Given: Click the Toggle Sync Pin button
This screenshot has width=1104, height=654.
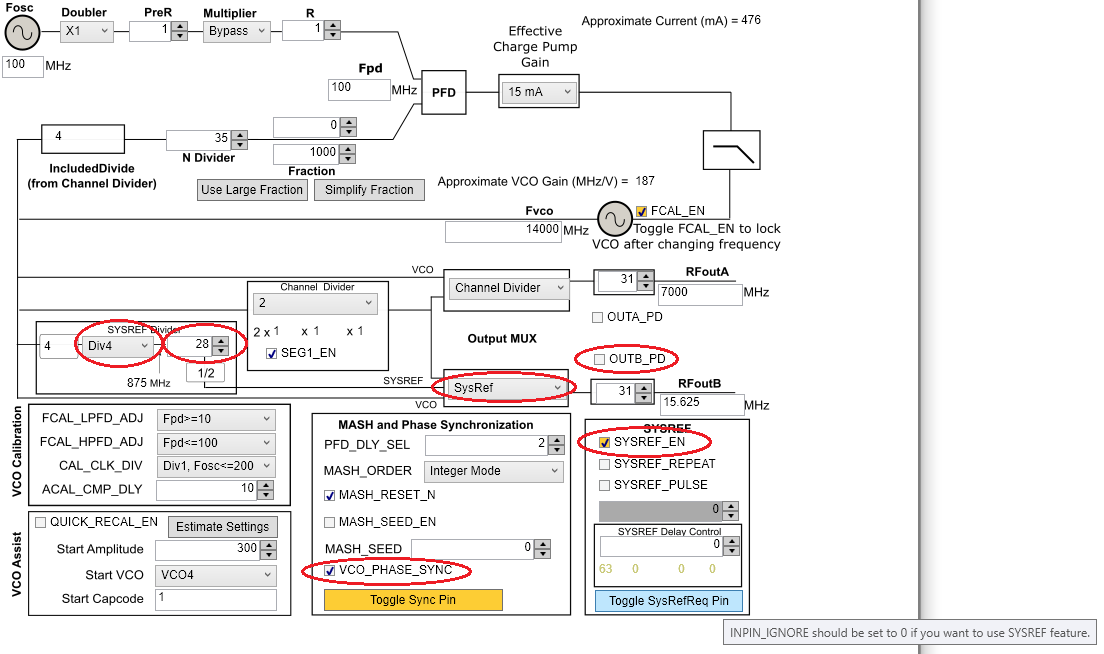Looking at the screenshot, I should tap(413, 599).
